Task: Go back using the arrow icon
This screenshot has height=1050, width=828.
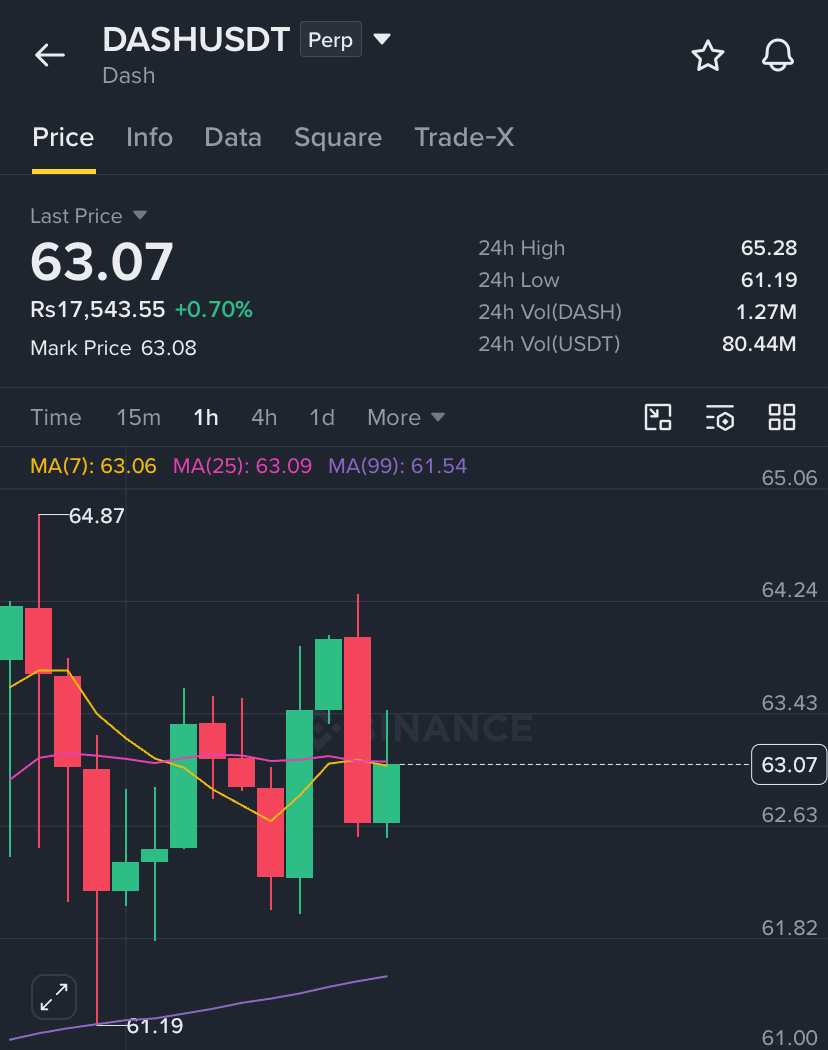Action: [x=50, y=55]
